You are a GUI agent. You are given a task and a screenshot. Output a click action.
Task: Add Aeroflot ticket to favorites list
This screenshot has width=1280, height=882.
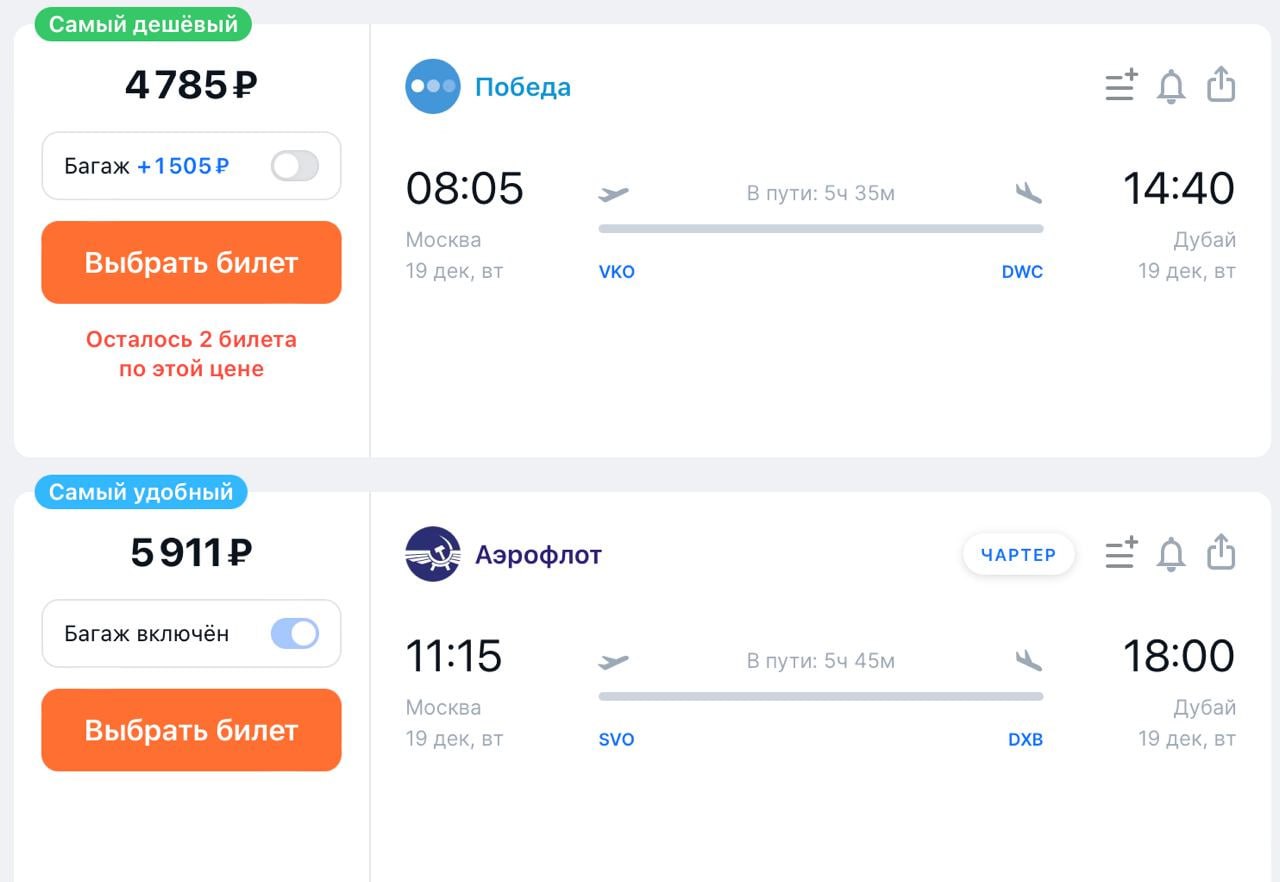1121,553
